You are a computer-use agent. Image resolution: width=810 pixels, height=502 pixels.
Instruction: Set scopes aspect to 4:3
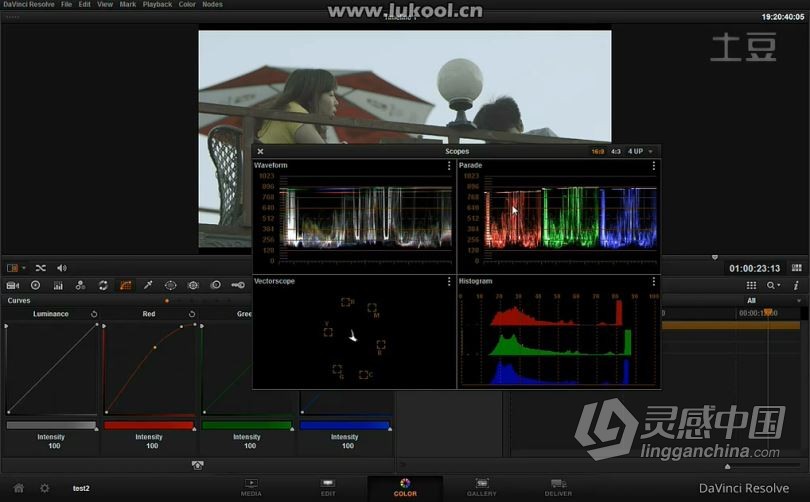(616, 152)
